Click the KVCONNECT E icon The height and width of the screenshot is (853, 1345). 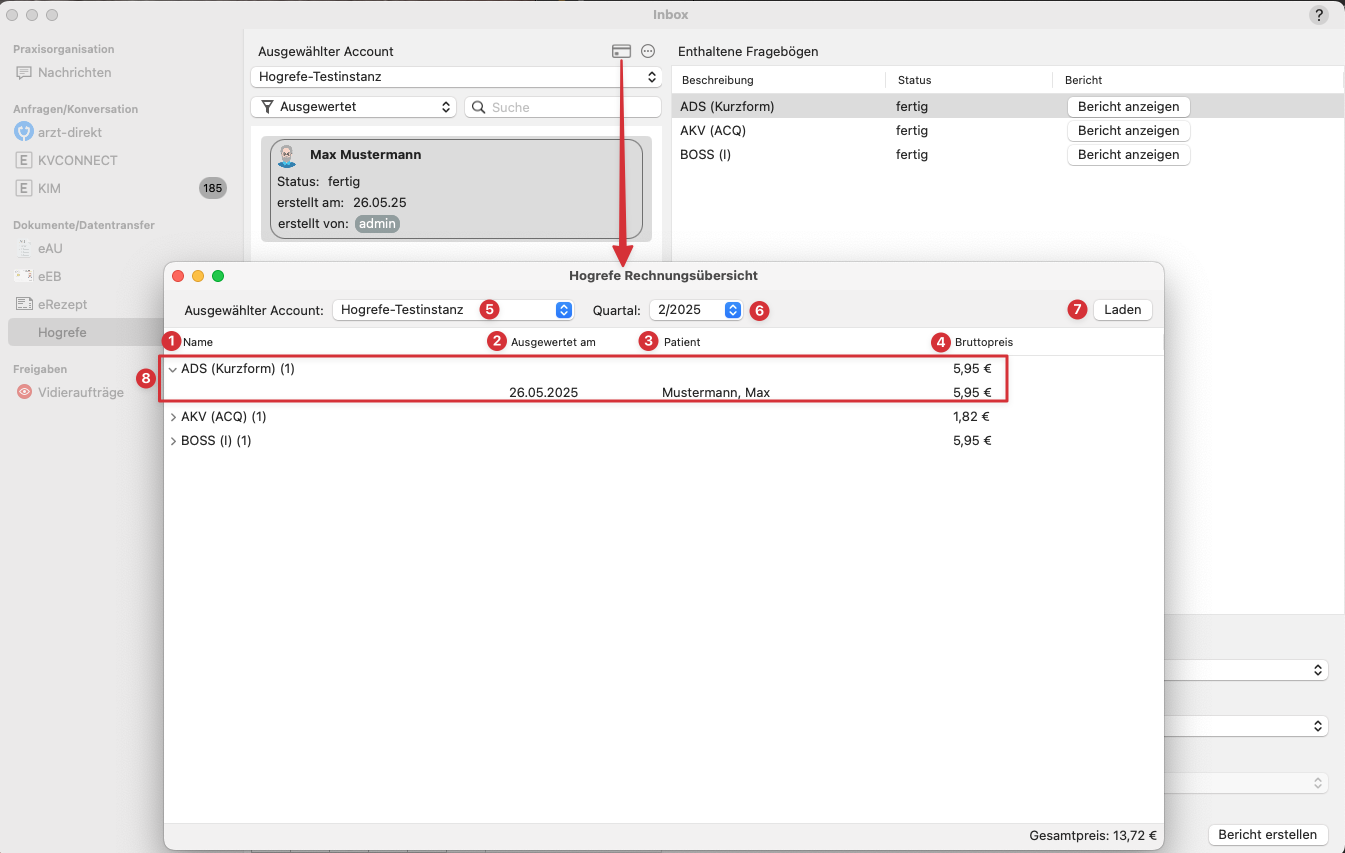point(24,160)
